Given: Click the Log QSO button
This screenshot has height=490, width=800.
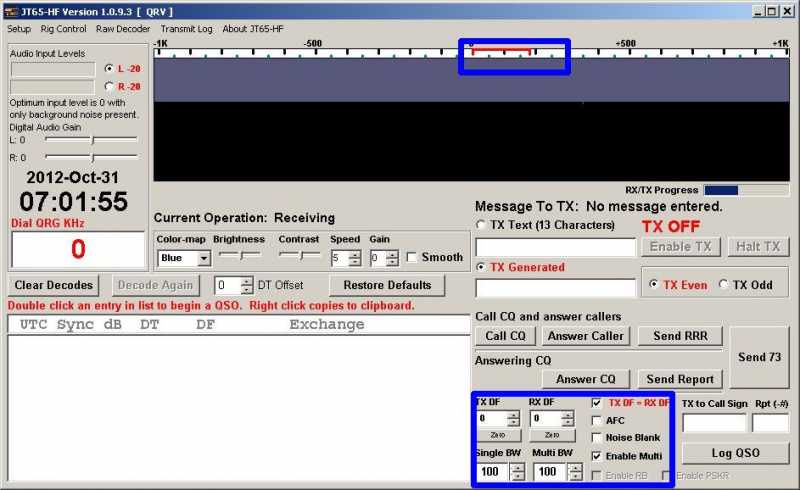Looking at the screenshot, I should click(x=735, y=453).
